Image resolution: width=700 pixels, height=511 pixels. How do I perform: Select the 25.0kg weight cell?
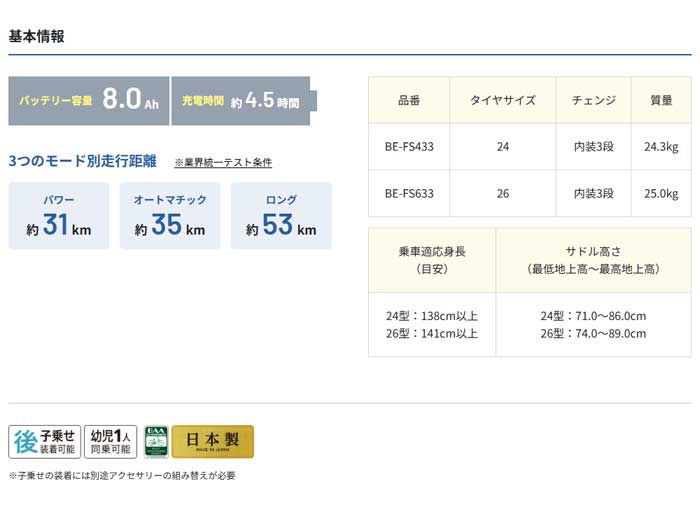coord(661,194)
